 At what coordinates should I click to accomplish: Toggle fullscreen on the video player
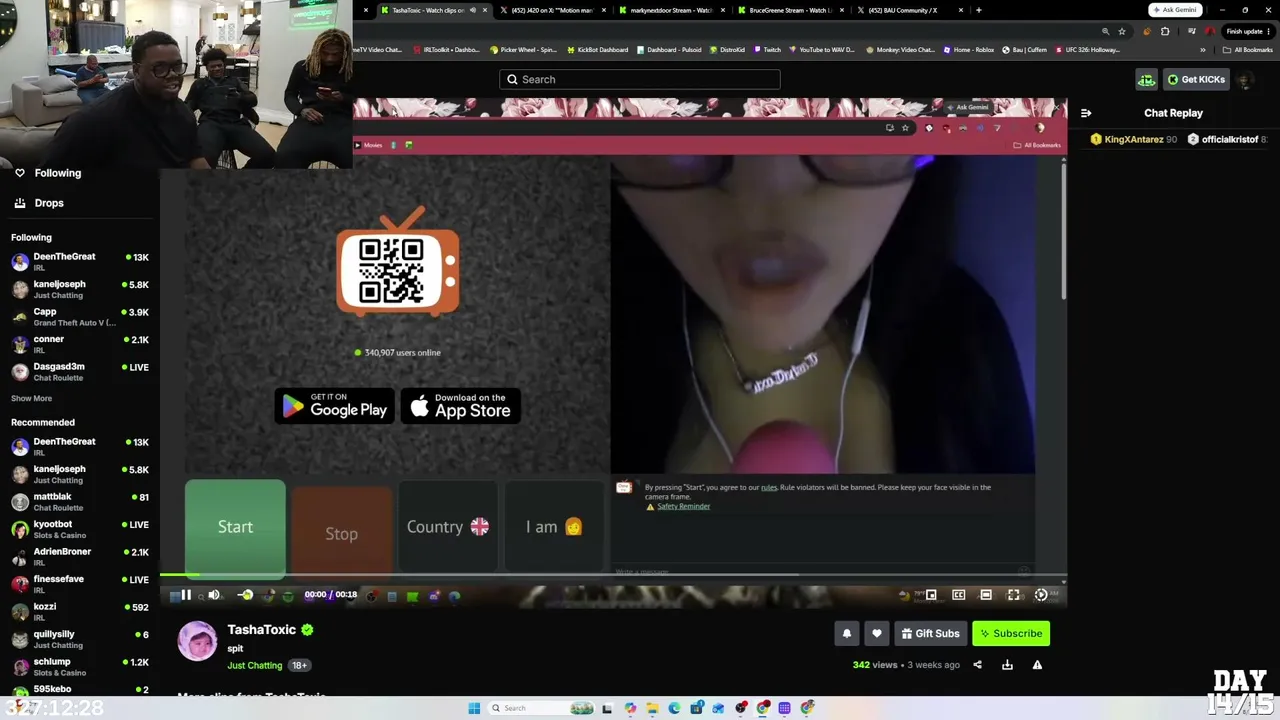pos(1013,595)
